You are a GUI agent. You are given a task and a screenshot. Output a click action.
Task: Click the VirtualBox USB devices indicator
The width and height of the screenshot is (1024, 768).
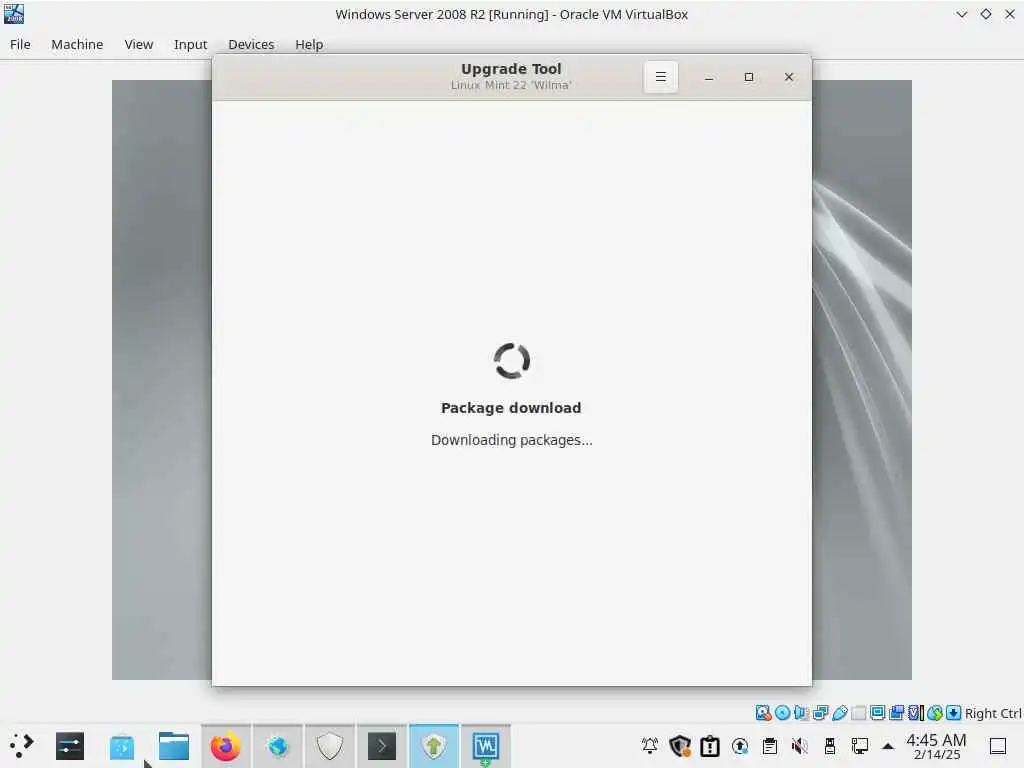pyautogui.click(x=840, y=712)
